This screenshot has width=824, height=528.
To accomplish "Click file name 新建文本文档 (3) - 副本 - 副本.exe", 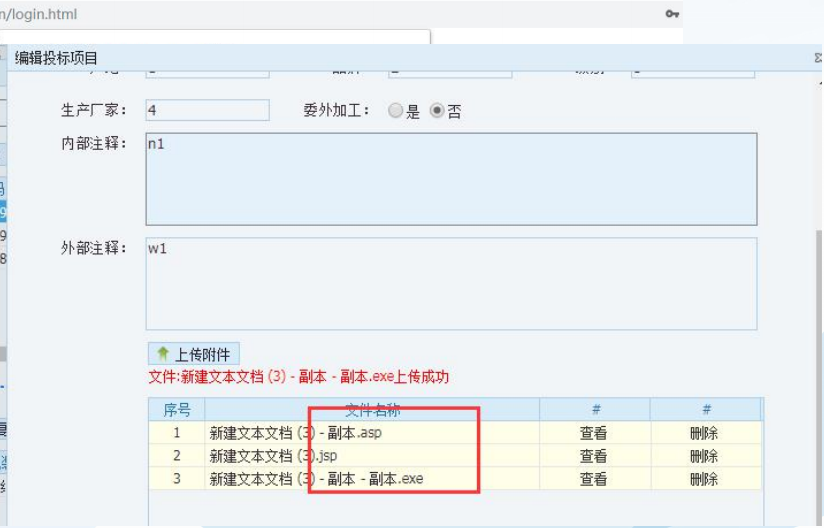I will tap(316, 479).
